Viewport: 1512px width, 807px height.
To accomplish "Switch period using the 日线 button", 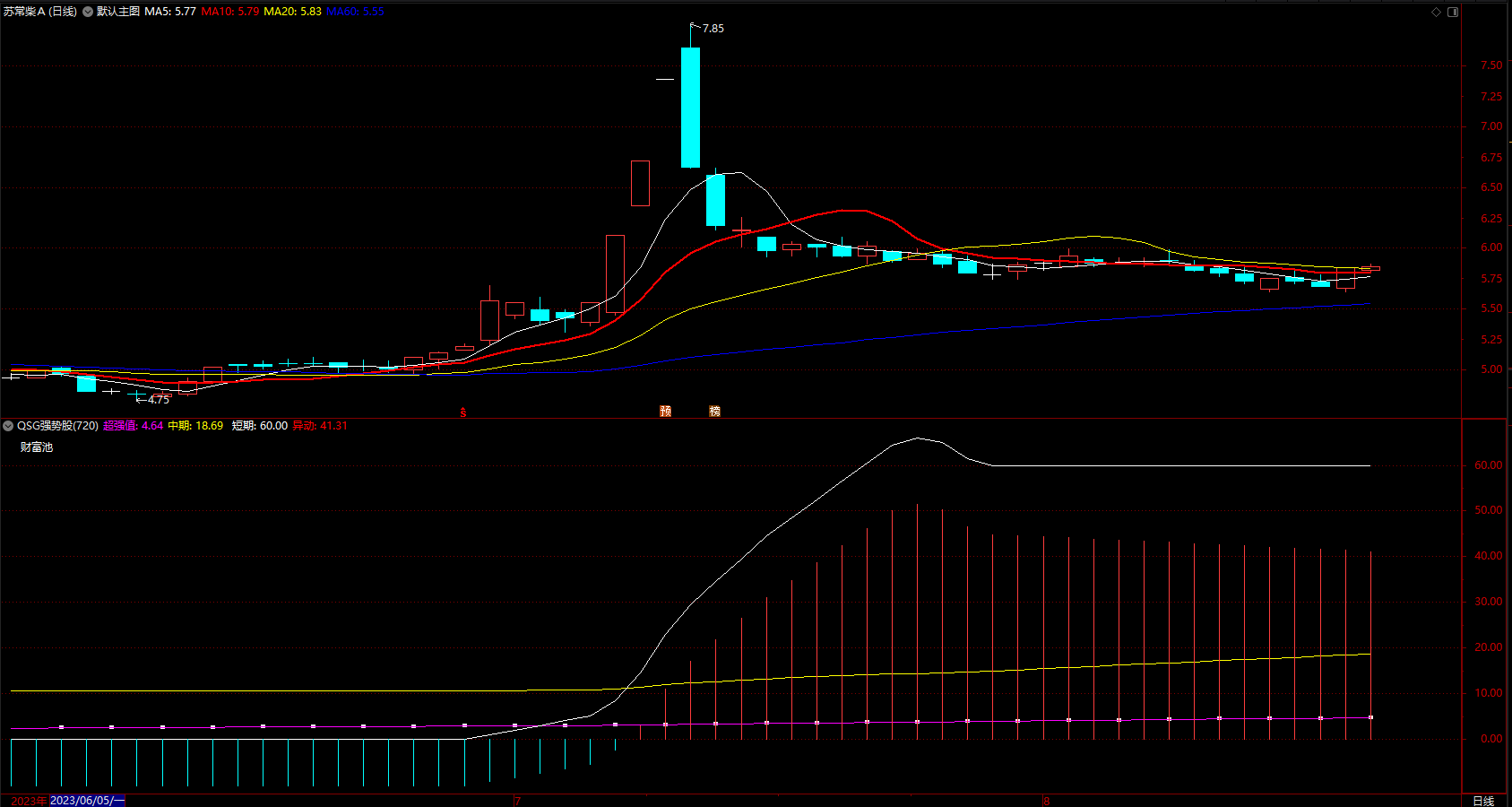I will pos(1483,801).
